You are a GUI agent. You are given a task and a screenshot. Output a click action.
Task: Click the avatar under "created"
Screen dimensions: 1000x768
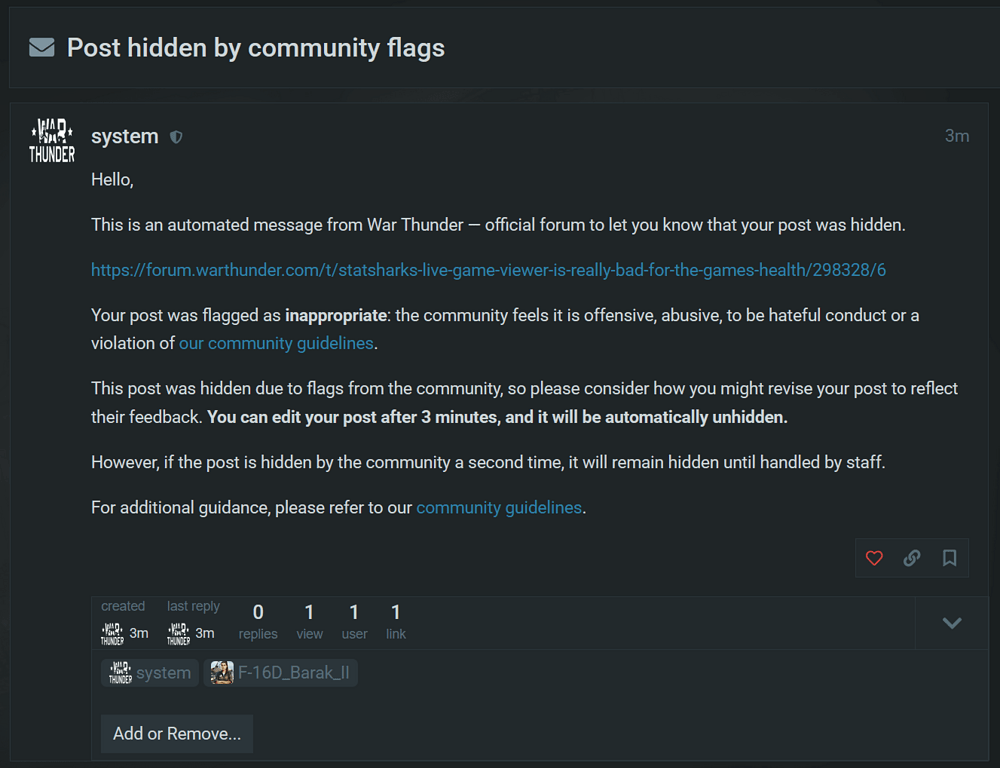112,633
